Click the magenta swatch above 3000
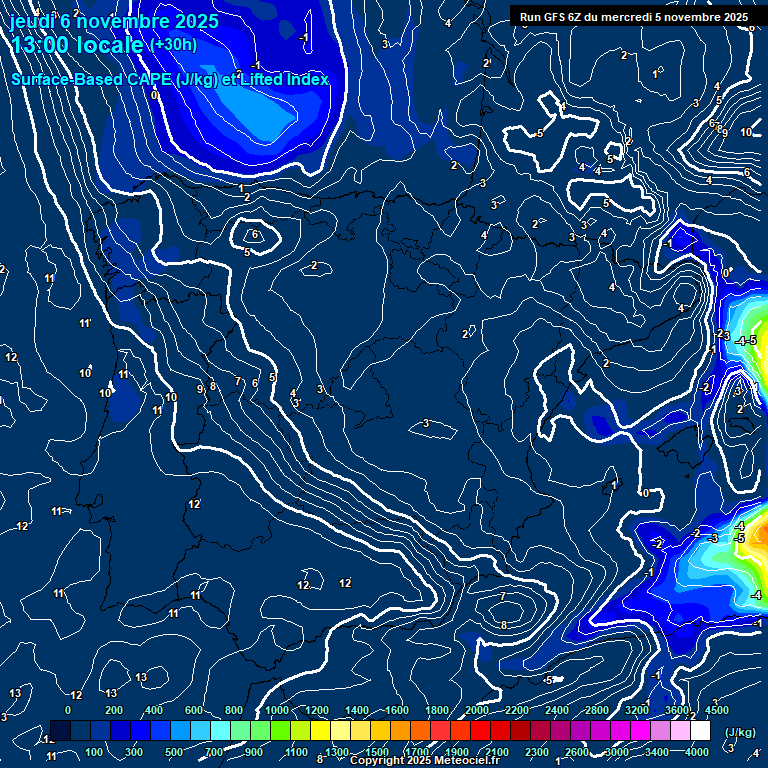The width and height of the screenshot is (768, 768). [620, 730]
